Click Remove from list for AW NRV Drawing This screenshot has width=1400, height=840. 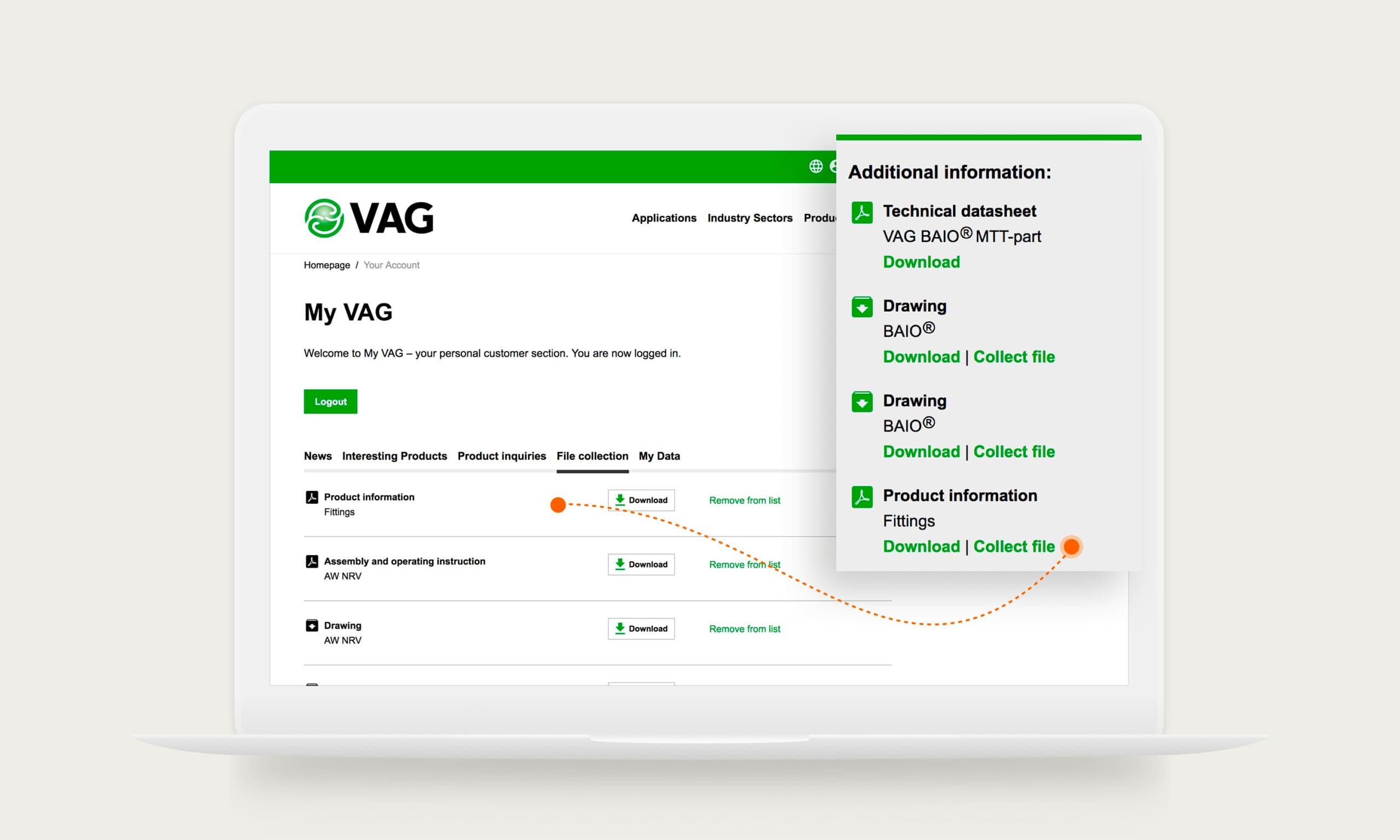(743, 629)
